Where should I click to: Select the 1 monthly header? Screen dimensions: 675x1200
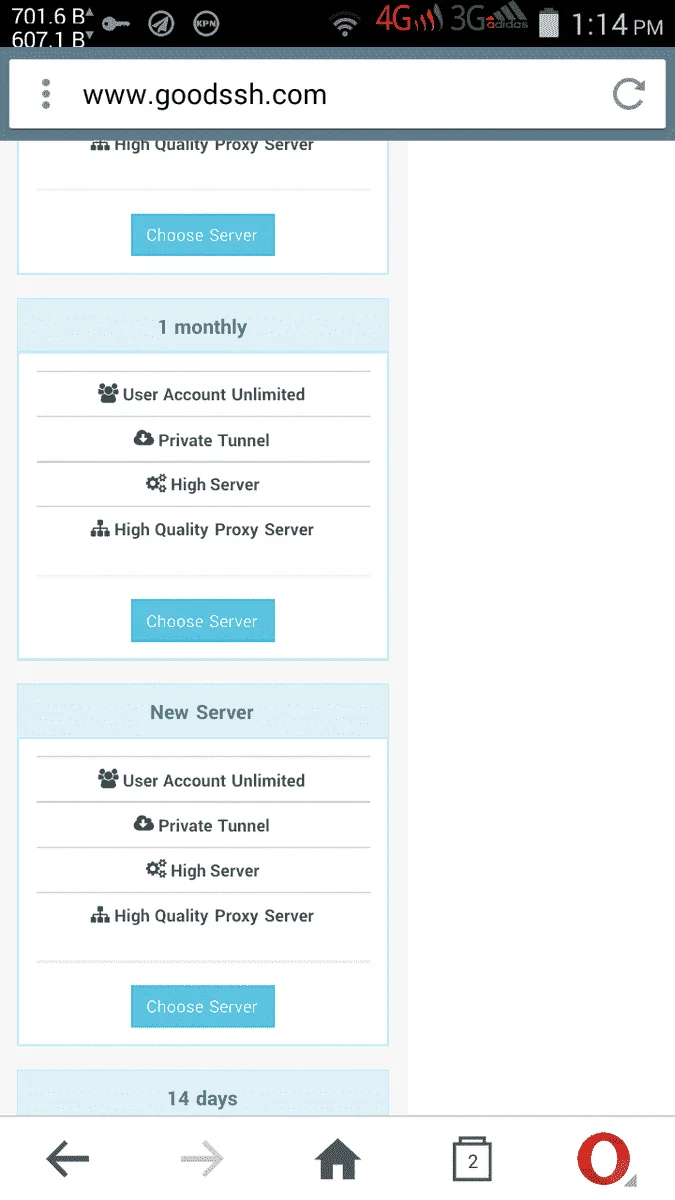pyautogui.click(x=202, y=326)
